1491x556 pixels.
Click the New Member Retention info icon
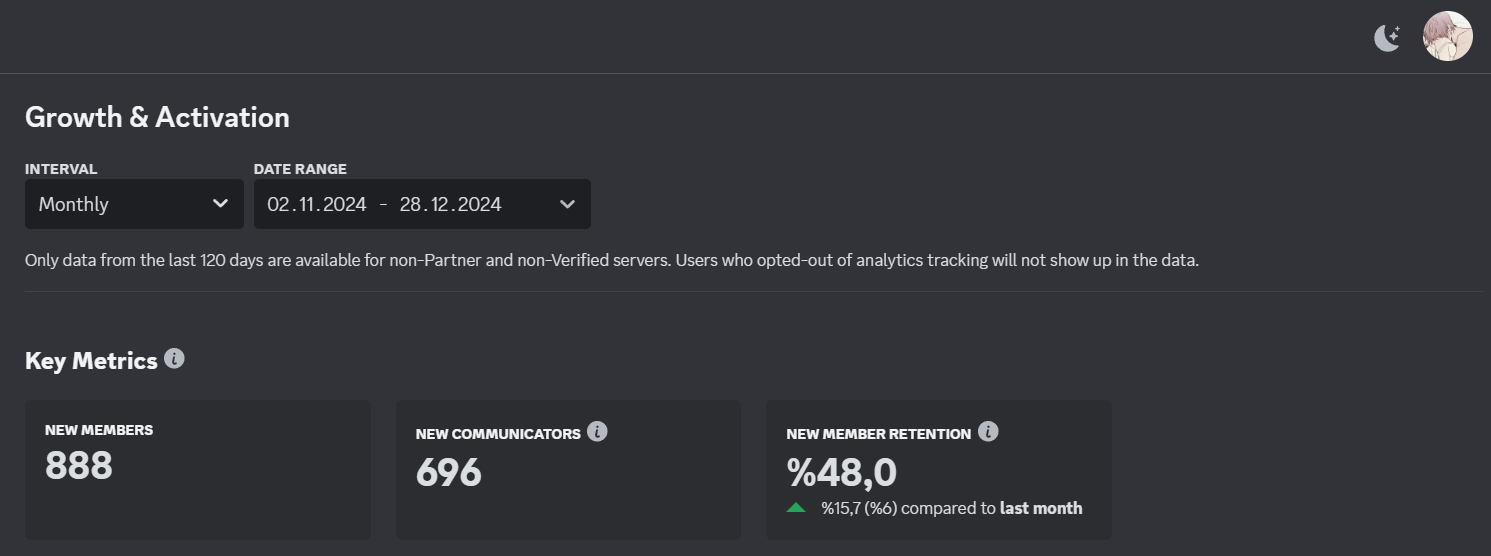[x=988, y=432]
